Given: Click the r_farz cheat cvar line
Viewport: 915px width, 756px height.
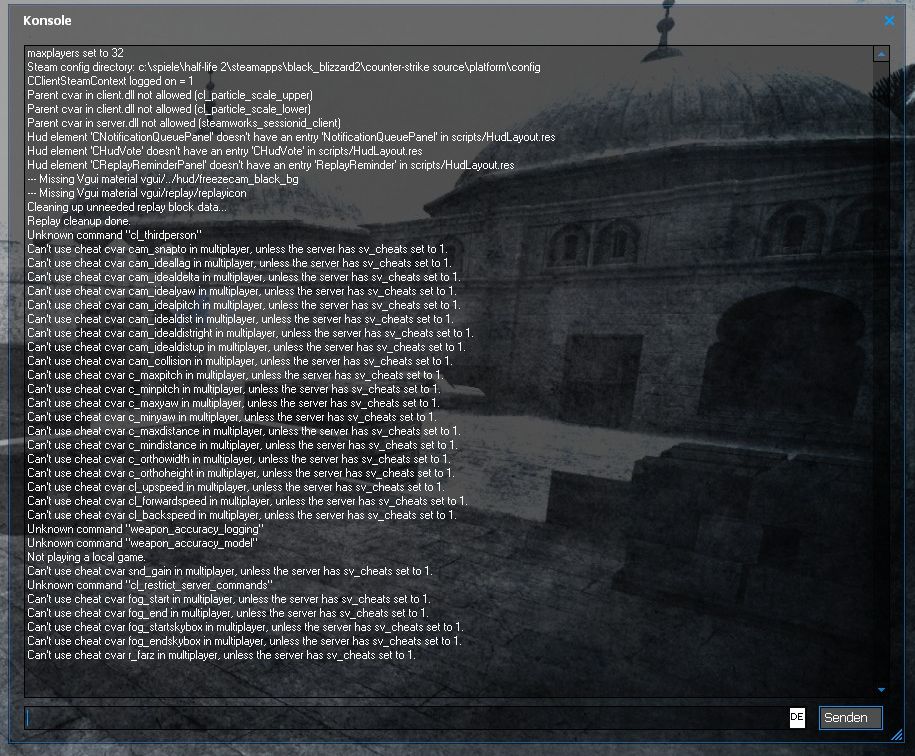Looking at the screenshot, I should click(220, 655).
